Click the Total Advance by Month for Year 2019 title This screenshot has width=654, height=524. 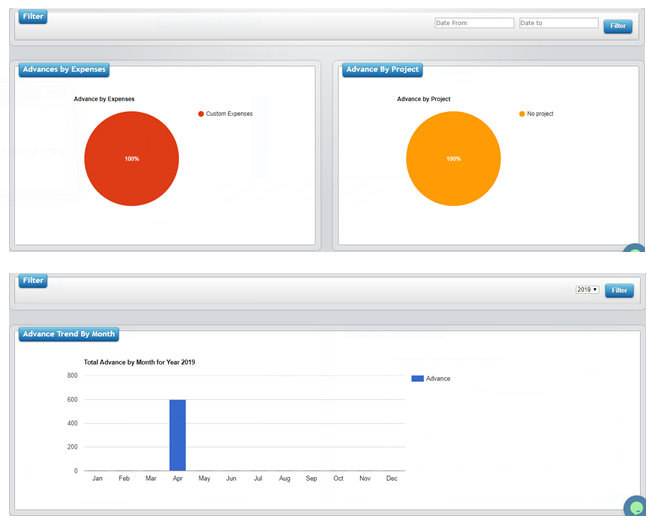[x=139, y=362]
